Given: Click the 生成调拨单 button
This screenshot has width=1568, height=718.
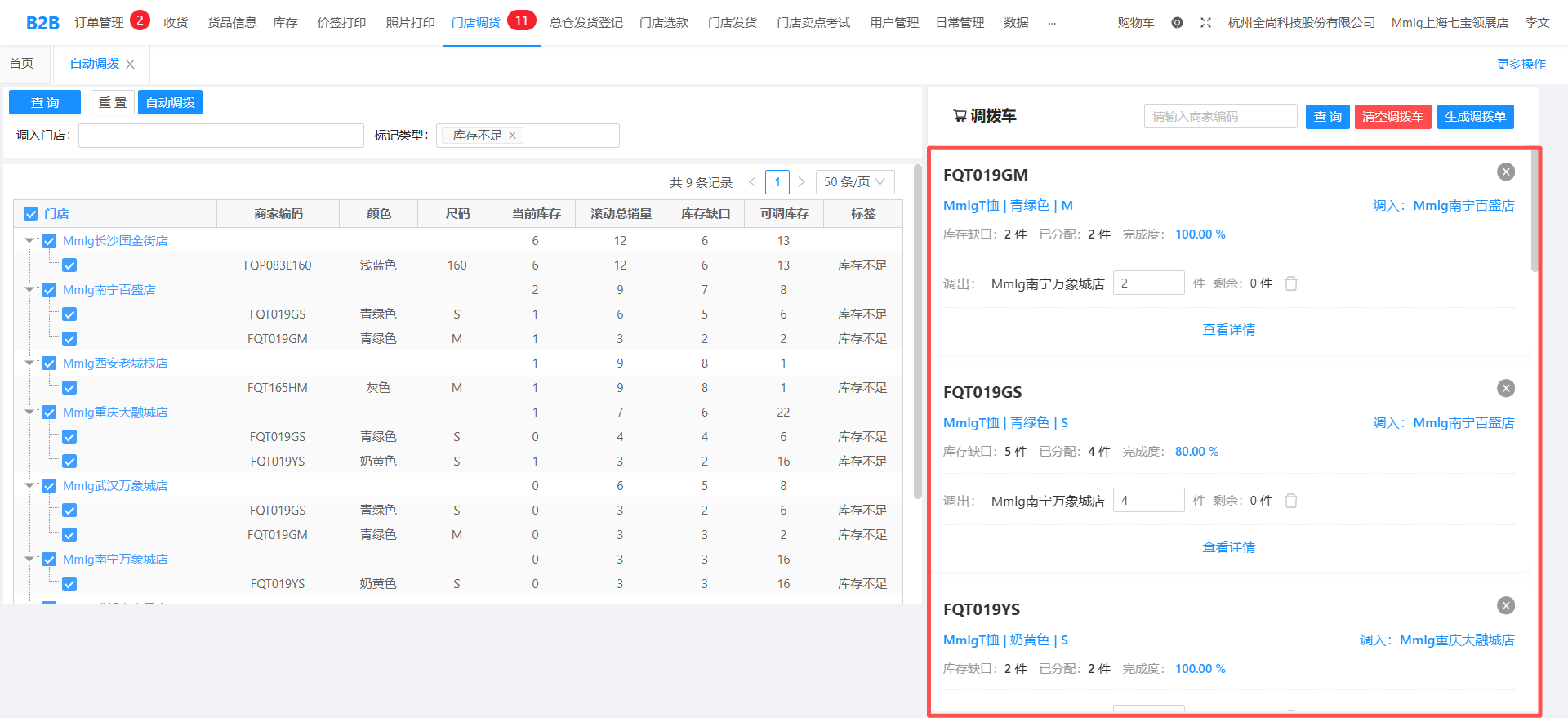Looking at the screenshot, I should 1475,117.
